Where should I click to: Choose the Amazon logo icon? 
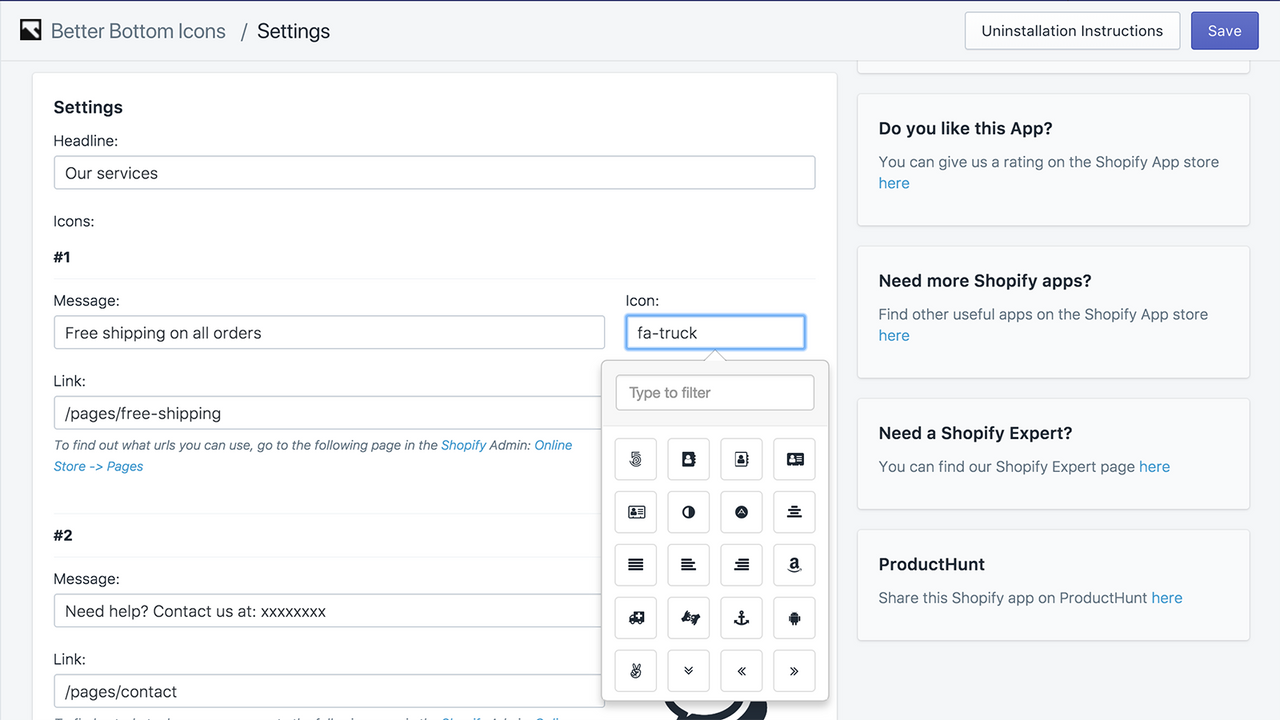click(x=794, y=565)
